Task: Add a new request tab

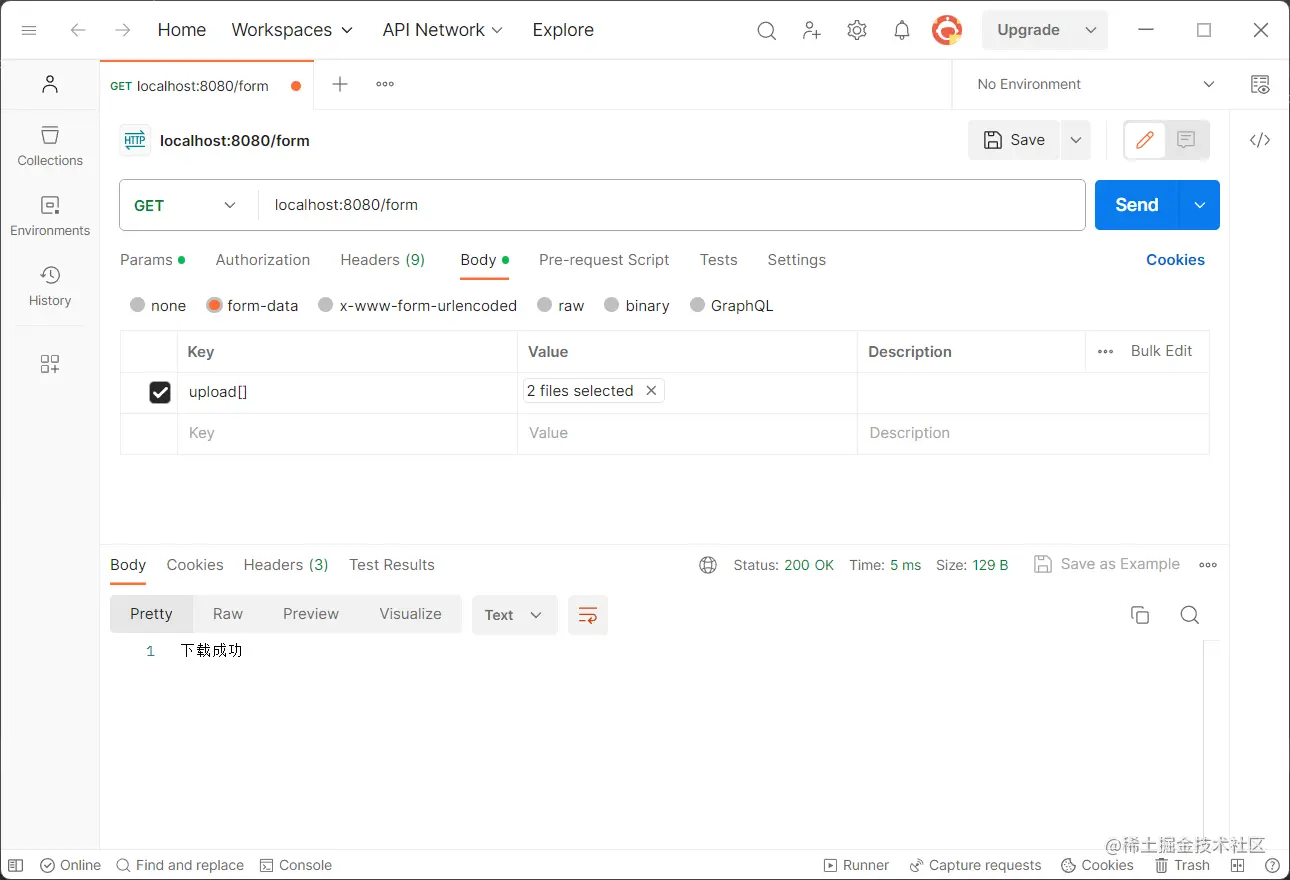Action: [340, 84]
